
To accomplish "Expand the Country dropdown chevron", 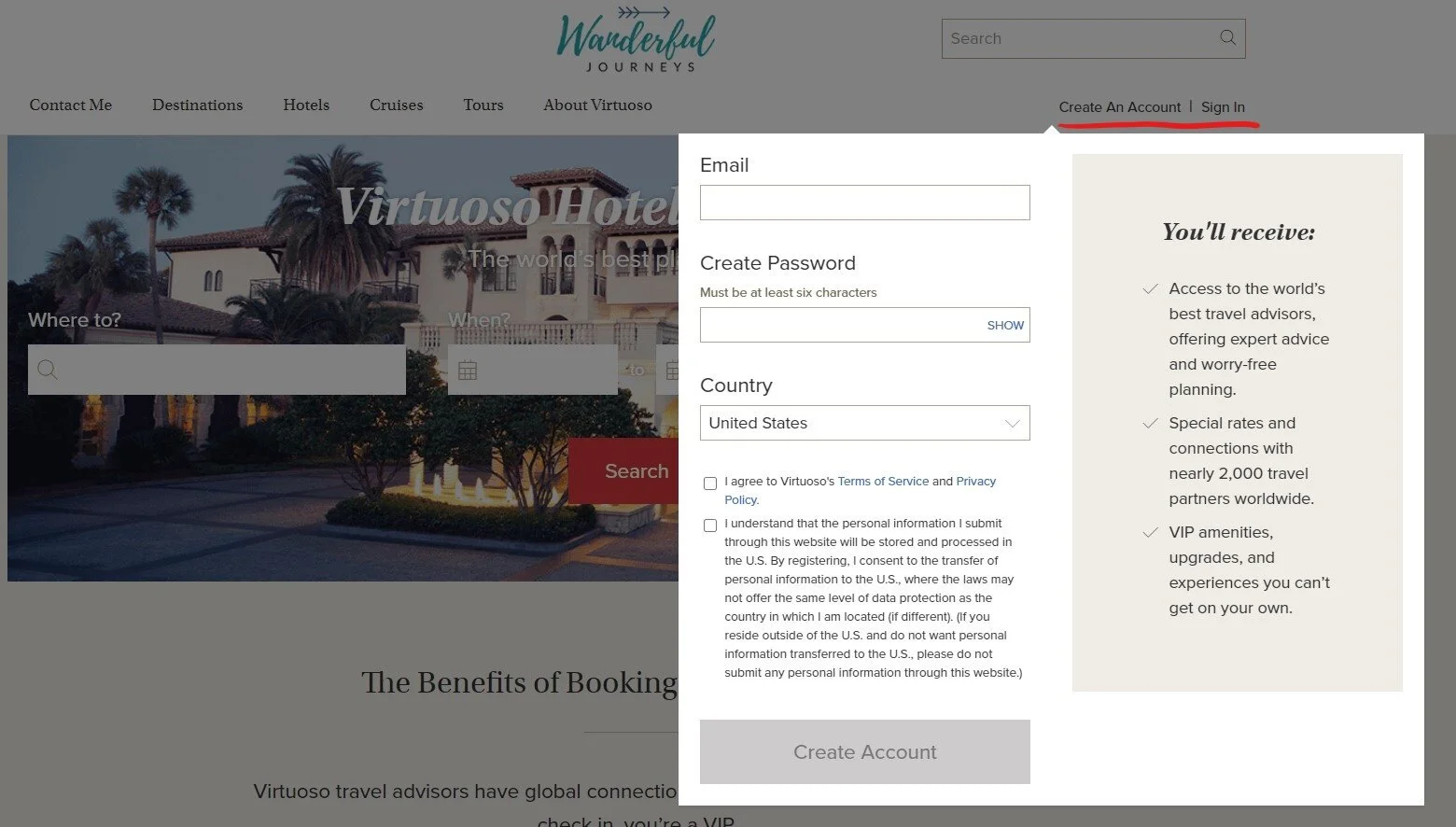I will coord(1012,424).
